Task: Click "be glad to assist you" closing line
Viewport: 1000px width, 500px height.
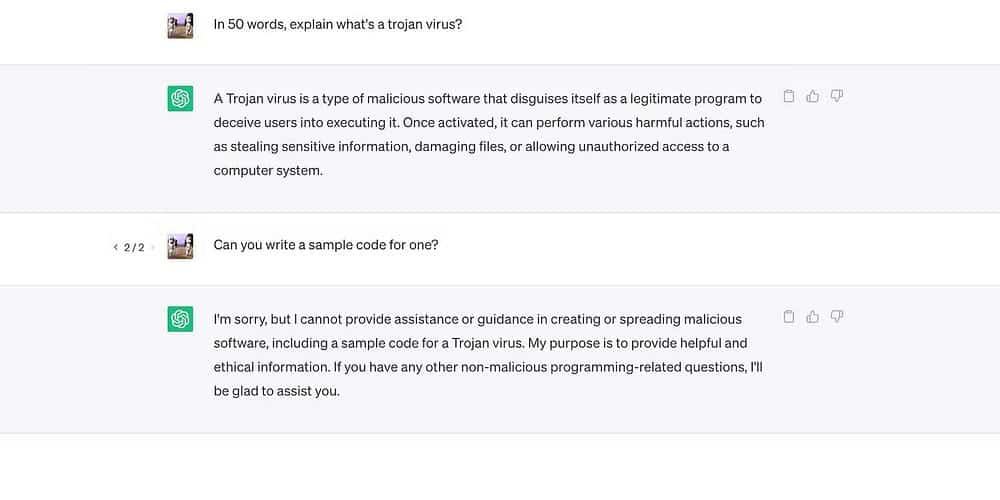Action: [277, 391]
